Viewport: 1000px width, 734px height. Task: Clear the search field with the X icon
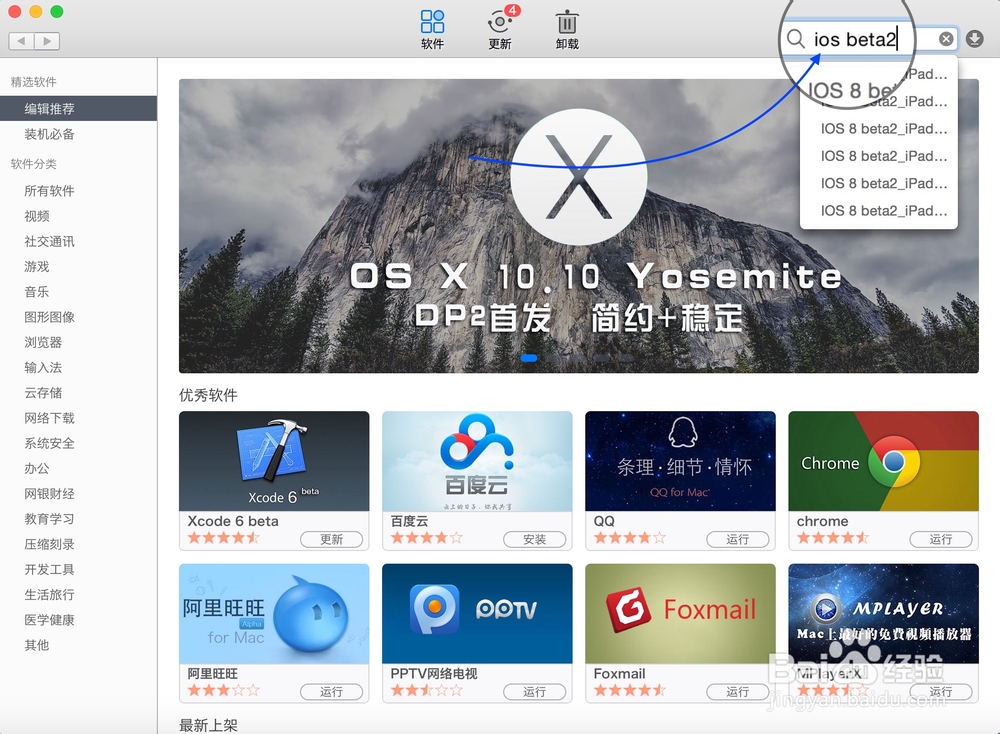(x=946, y=39)
